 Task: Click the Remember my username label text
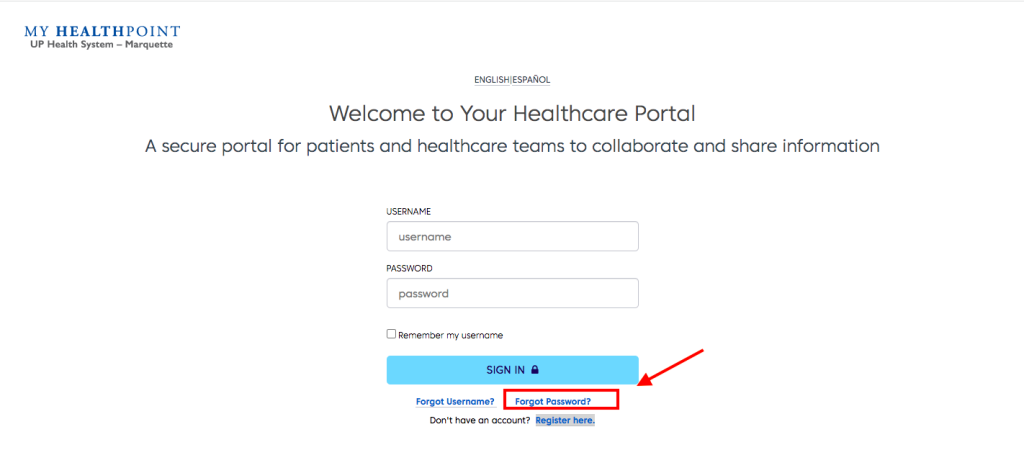click(451, 335)
